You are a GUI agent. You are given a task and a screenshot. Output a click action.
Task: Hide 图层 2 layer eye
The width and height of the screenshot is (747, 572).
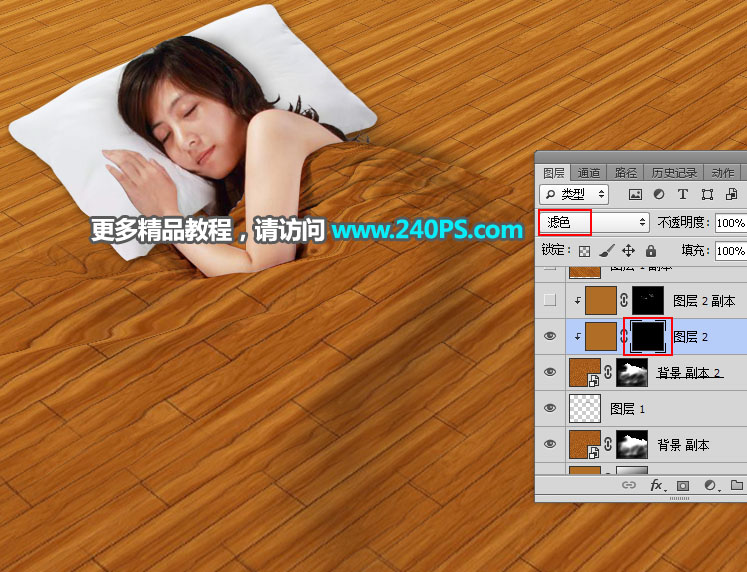click(550, 336)
